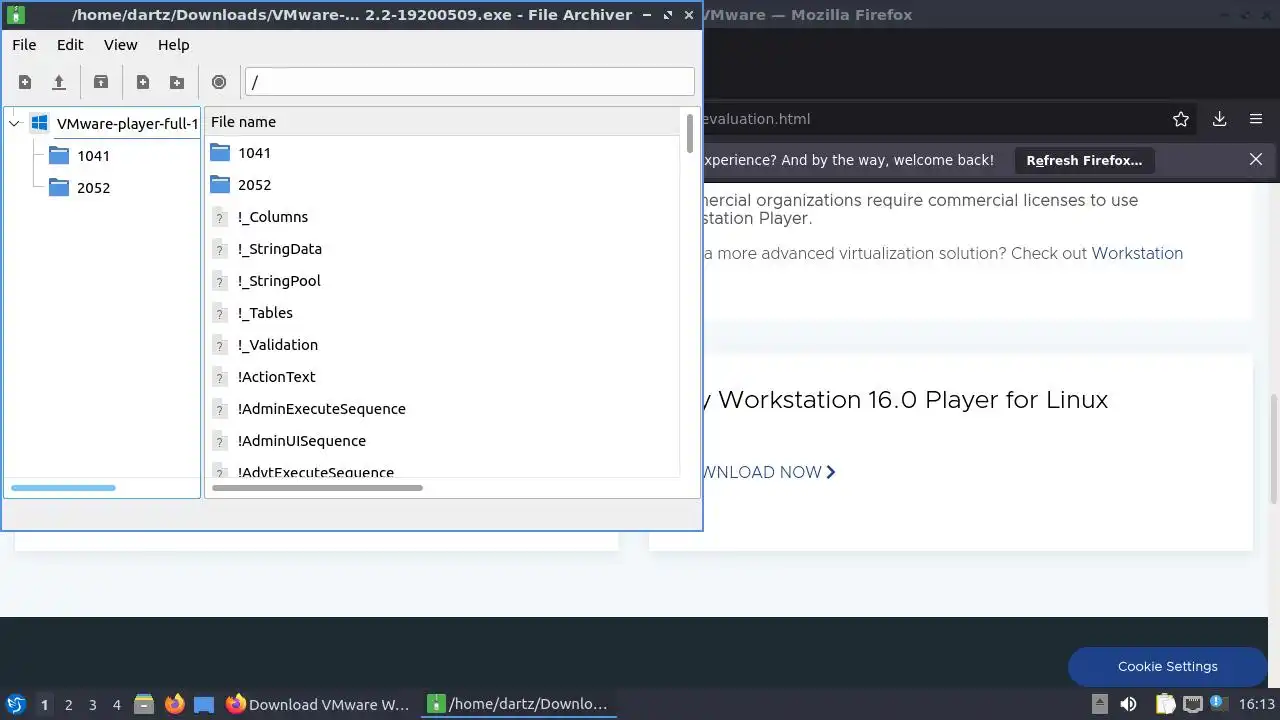Viewport: 1280px width, 720px height.
Task: Click the show desktop panel icon
Action: 204,705
